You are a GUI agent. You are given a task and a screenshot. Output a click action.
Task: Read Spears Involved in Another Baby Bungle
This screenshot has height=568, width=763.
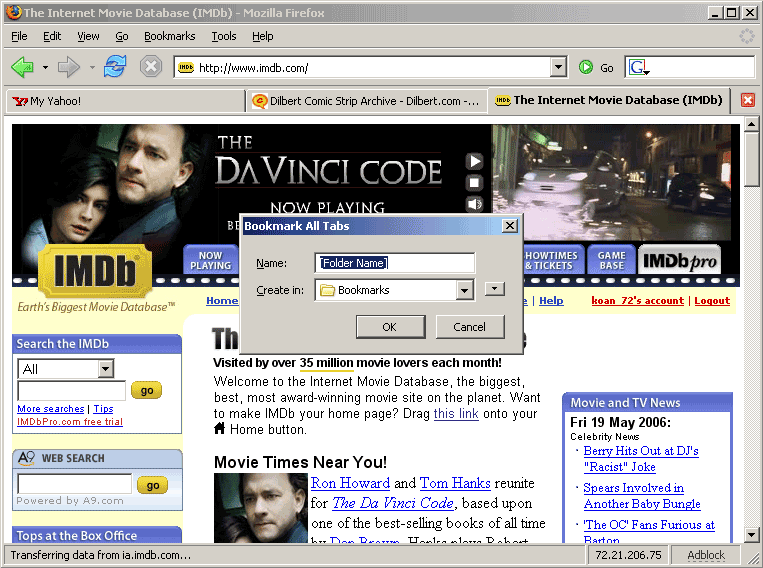pos(642,495)
